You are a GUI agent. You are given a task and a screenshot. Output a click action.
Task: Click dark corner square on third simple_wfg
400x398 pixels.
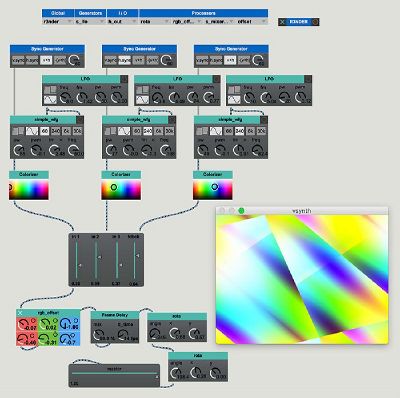264,120
